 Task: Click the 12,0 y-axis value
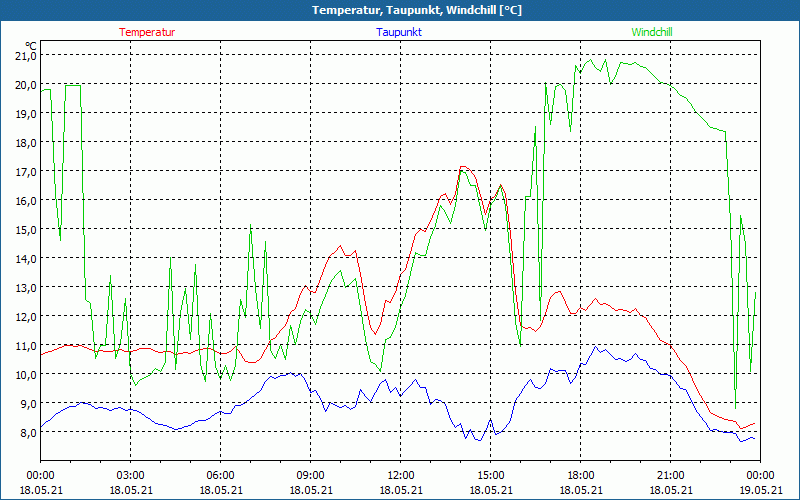click(26, 317)
